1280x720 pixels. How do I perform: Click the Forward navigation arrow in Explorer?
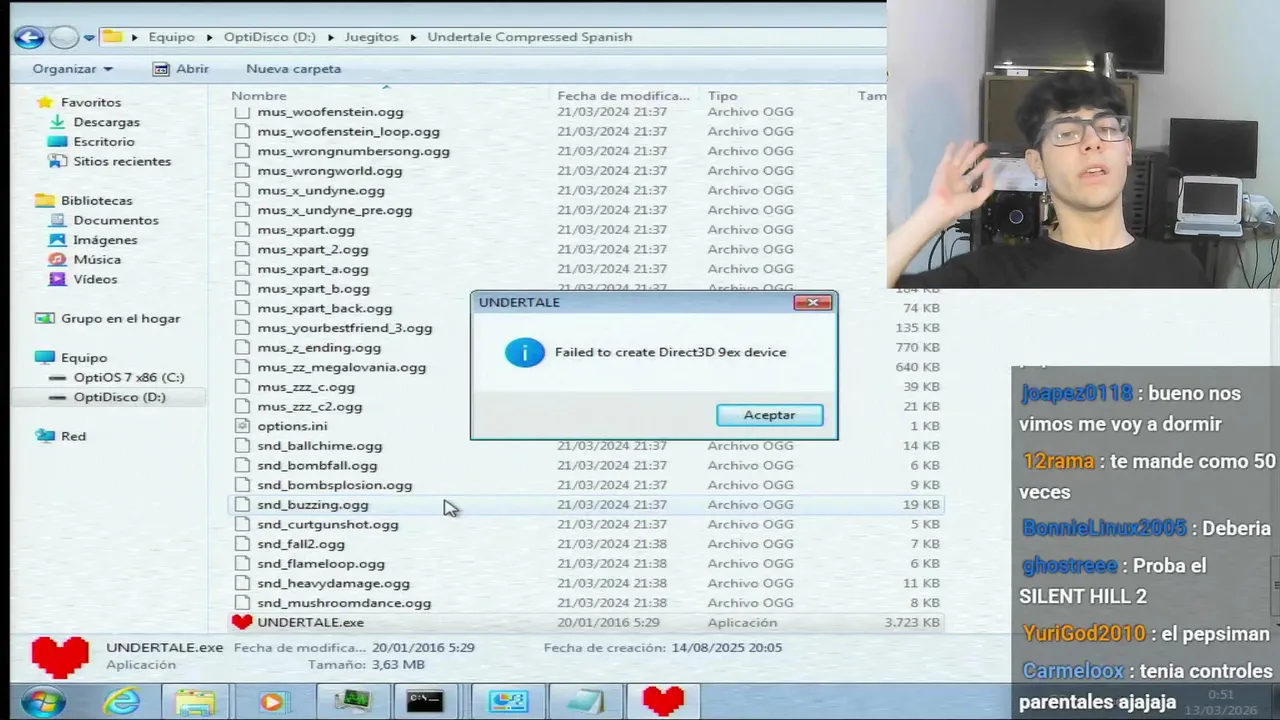[x=64, y=38]
